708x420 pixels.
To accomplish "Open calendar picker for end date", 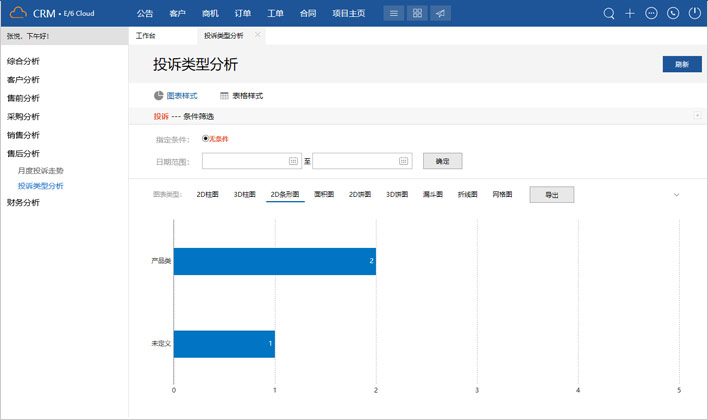I will [x=404, y=160].
